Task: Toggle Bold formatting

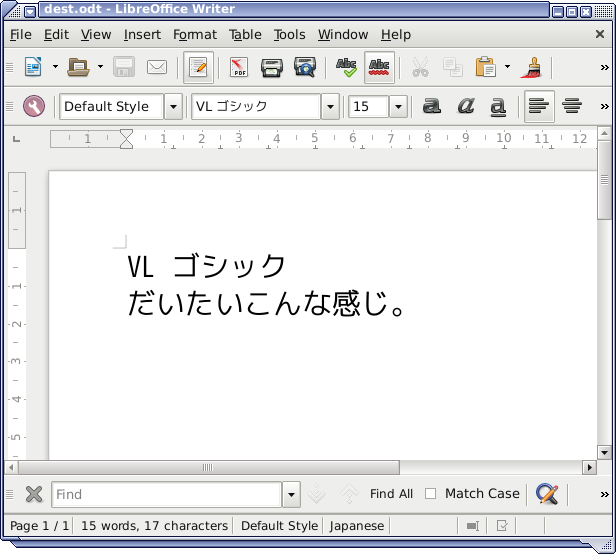Action: 431,106
